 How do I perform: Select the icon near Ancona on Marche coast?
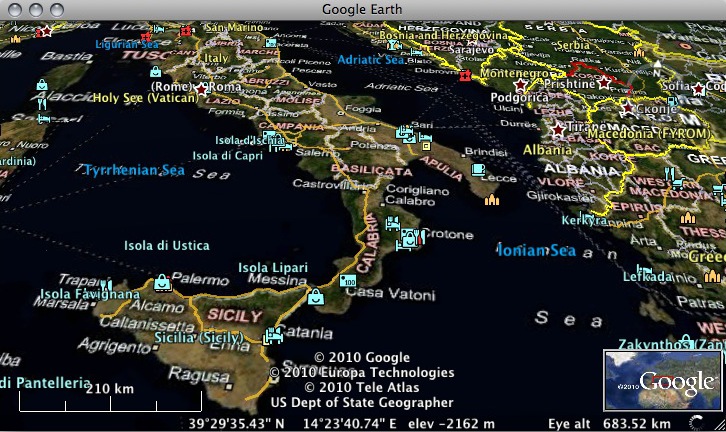click(271, 43)
